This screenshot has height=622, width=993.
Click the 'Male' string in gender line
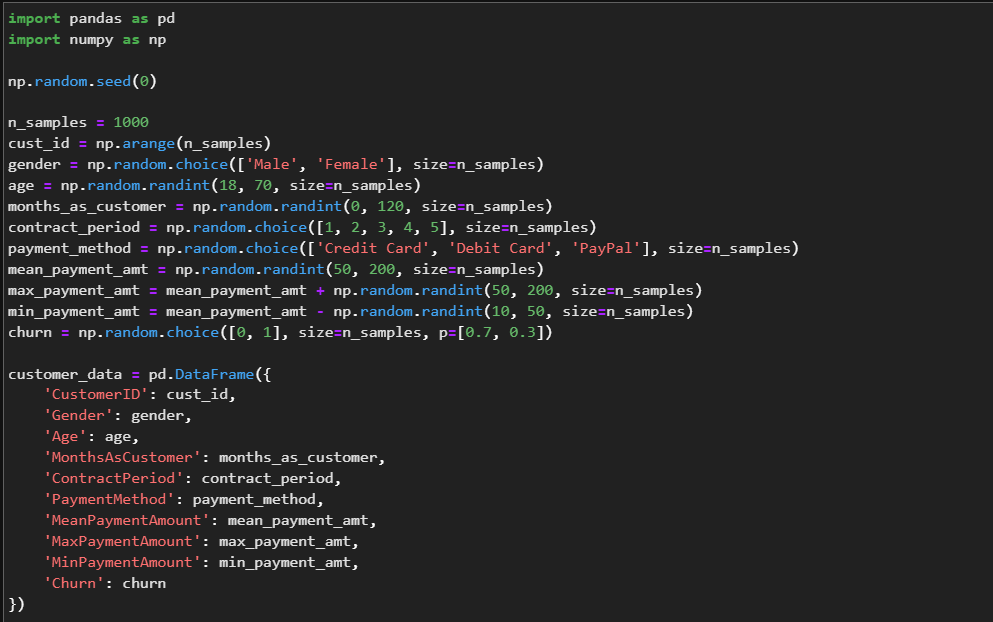pyautogui.click(x=271, y=165)
